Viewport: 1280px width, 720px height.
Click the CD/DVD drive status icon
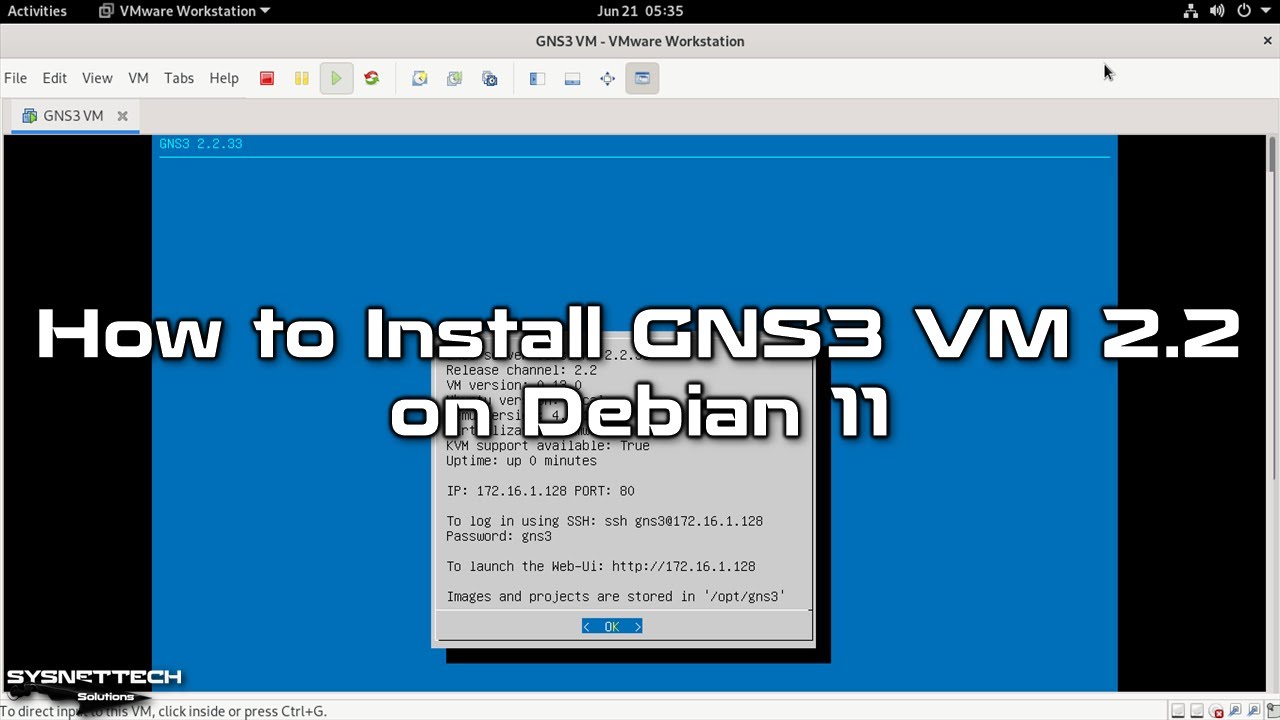[x=1216, y=711]
